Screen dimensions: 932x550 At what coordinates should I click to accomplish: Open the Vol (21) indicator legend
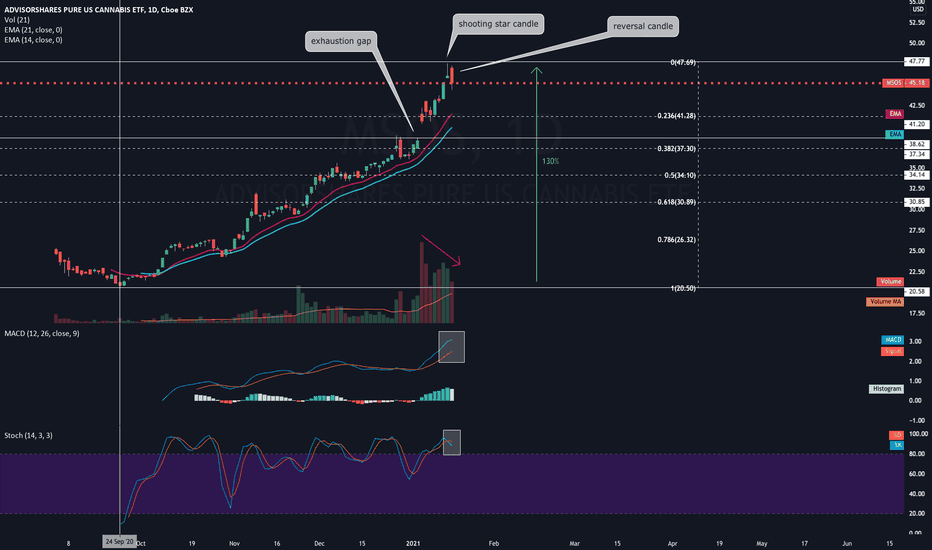[x=17, y=20]
